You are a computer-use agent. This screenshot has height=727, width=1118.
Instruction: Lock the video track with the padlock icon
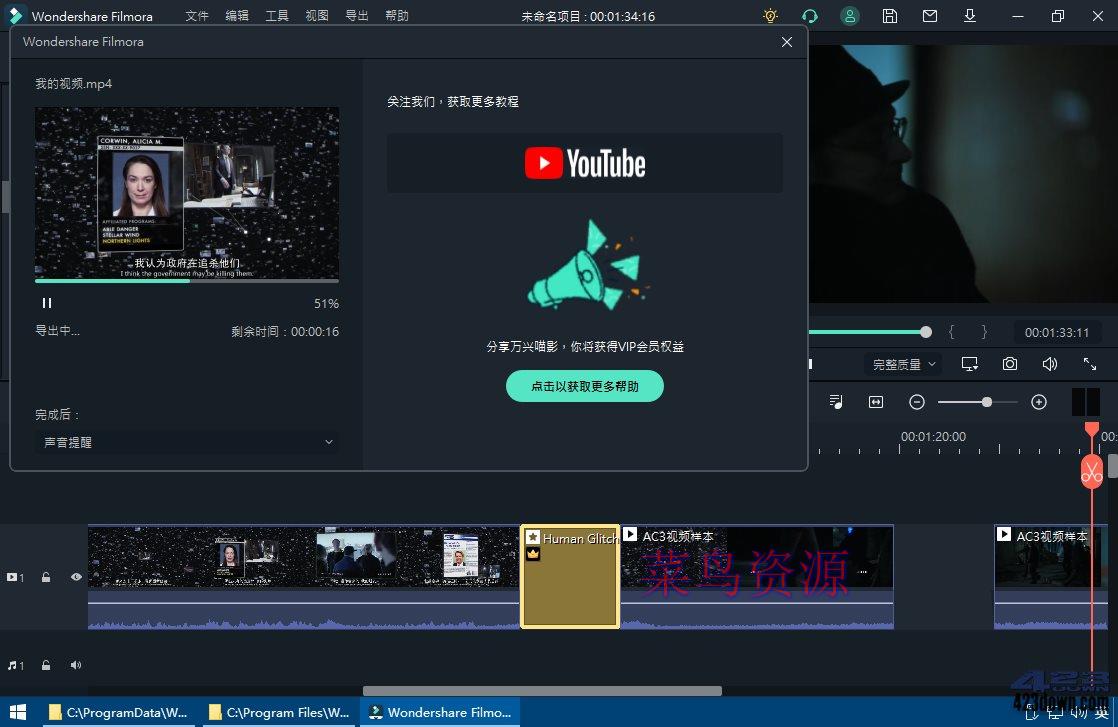pos(45,577)
